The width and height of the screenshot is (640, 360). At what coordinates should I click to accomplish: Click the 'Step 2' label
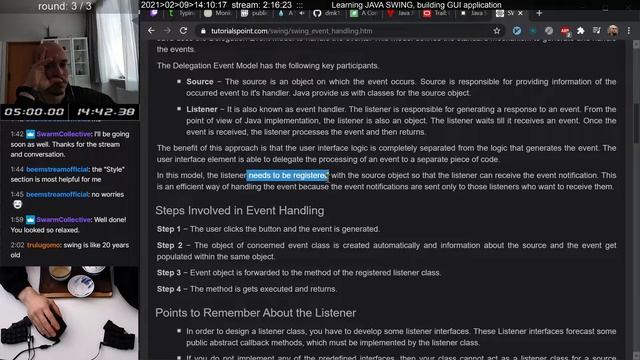[169, 245]
